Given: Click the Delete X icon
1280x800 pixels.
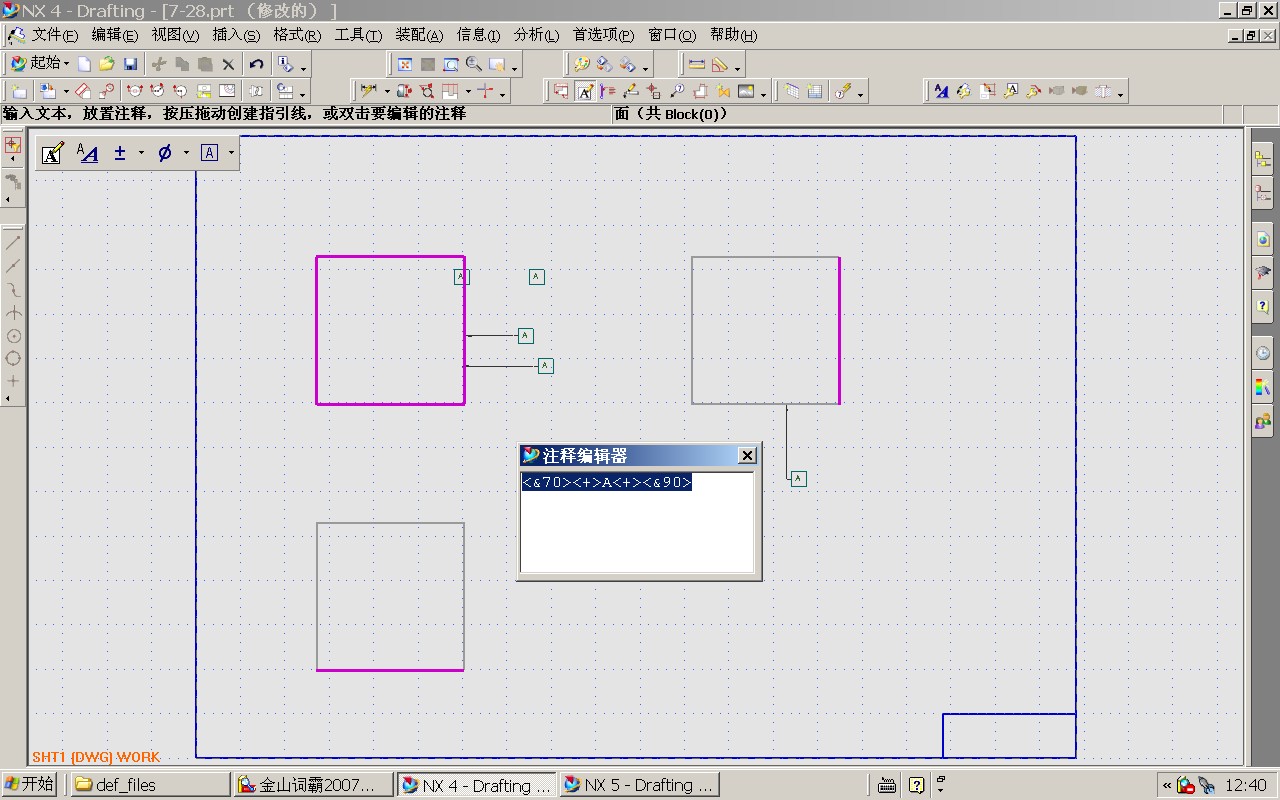Looking at the screenshot, I should (228, 64).
